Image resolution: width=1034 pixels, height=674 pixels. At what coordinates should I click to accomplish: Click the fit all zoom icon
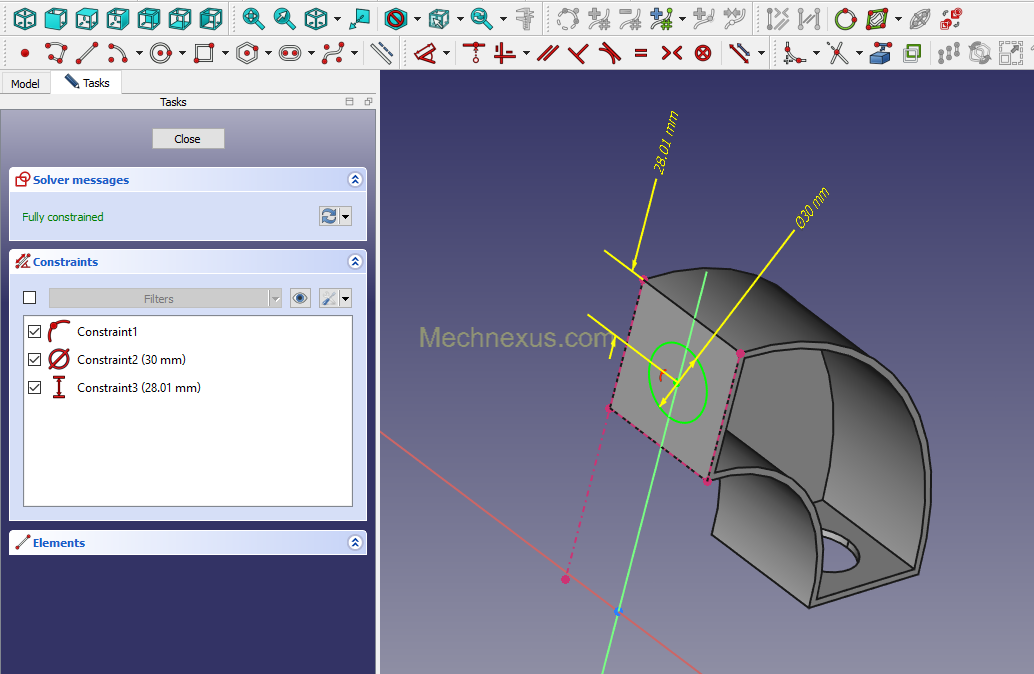click(x=253, y=18)
